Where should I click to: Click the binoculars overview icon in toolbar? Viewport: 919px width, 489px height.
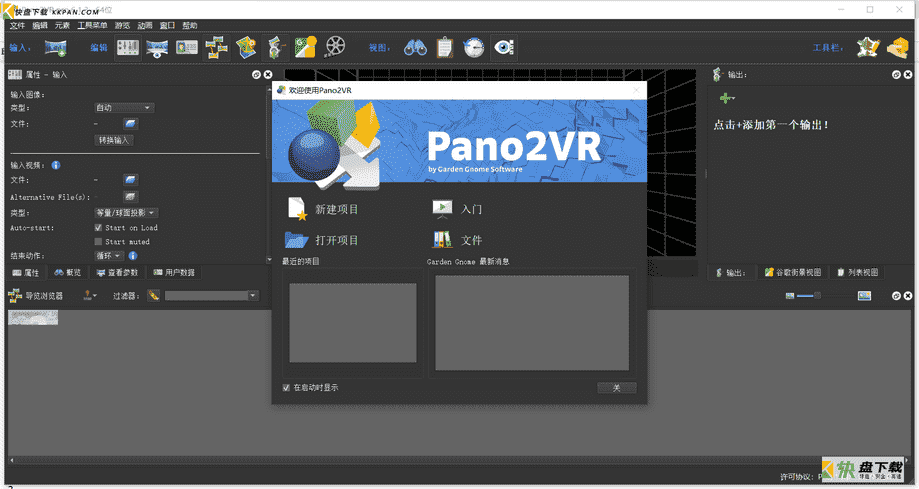coord(416,47)
